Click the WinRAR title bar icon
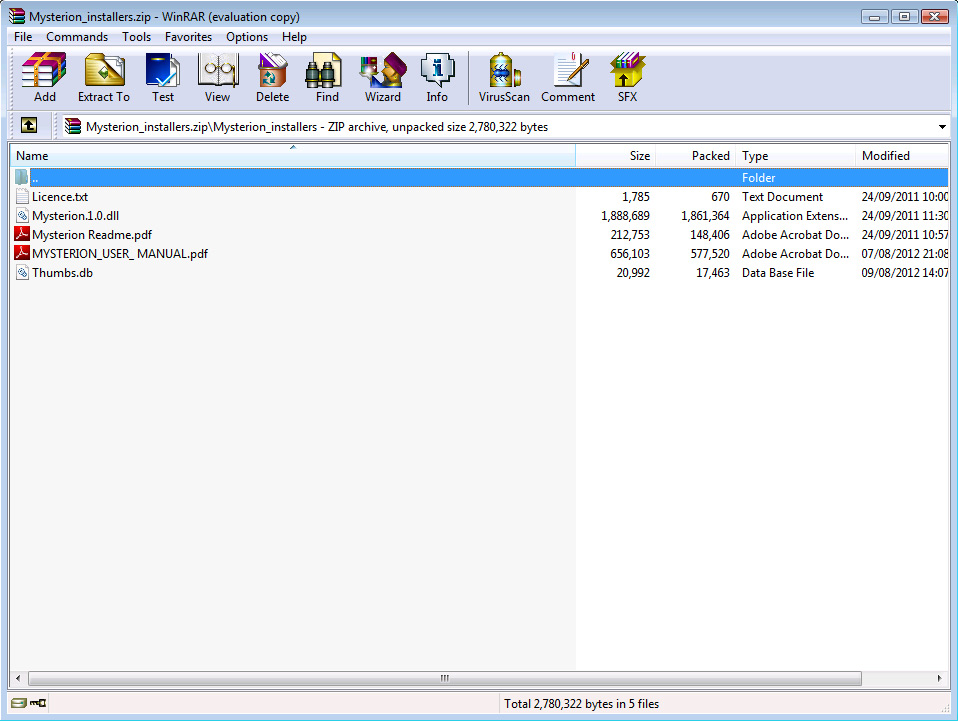958x721 pixels. (x=17, y=16)
